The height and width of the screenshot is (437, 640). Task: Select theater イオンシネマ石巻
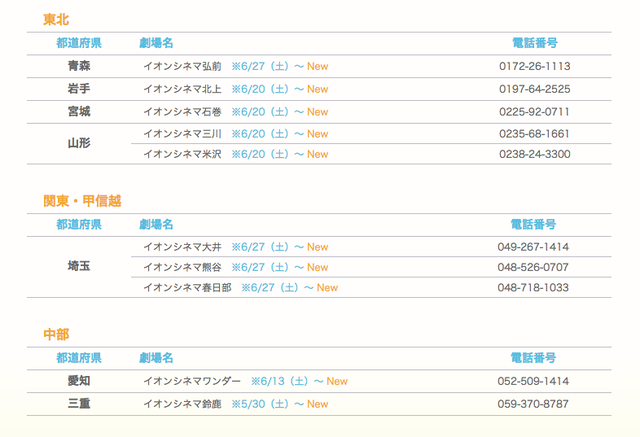coord(182,112)
